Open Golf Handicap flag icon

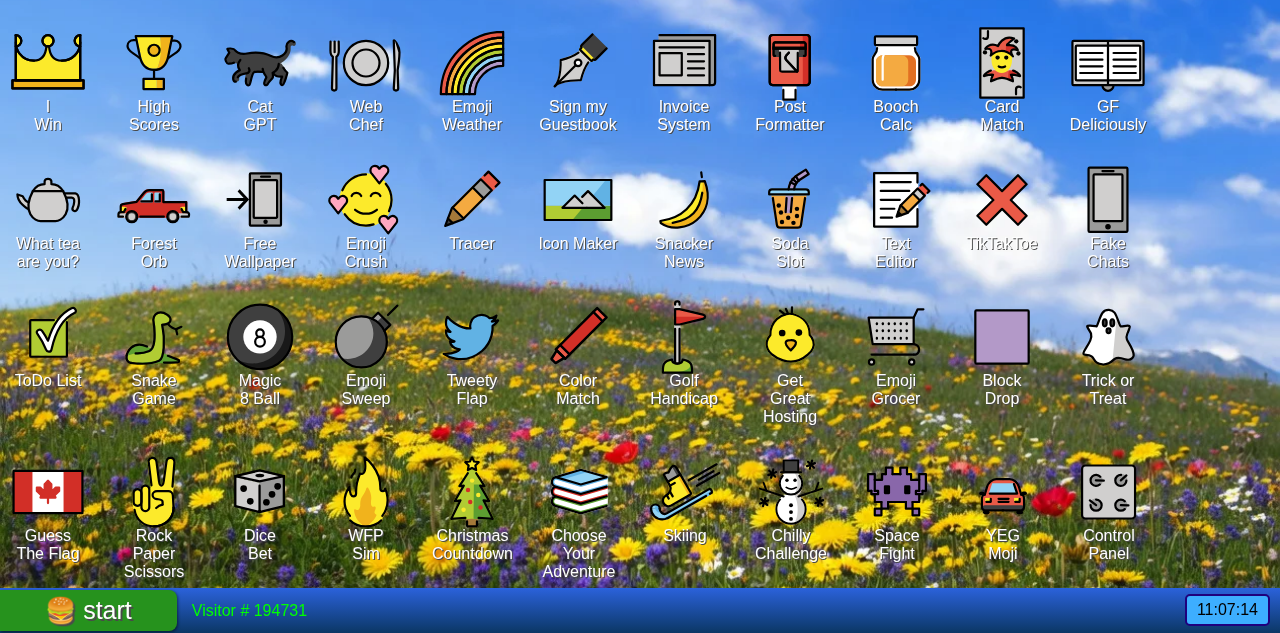point(684,336)
